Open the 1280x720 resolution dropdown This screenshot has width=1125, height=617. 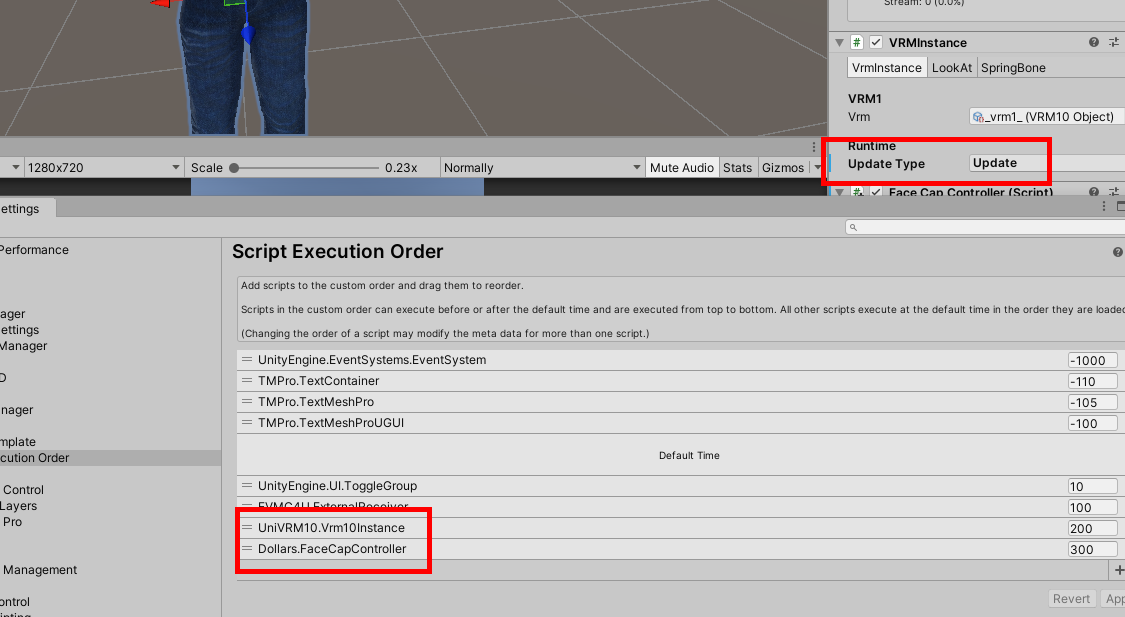[104, 167]
